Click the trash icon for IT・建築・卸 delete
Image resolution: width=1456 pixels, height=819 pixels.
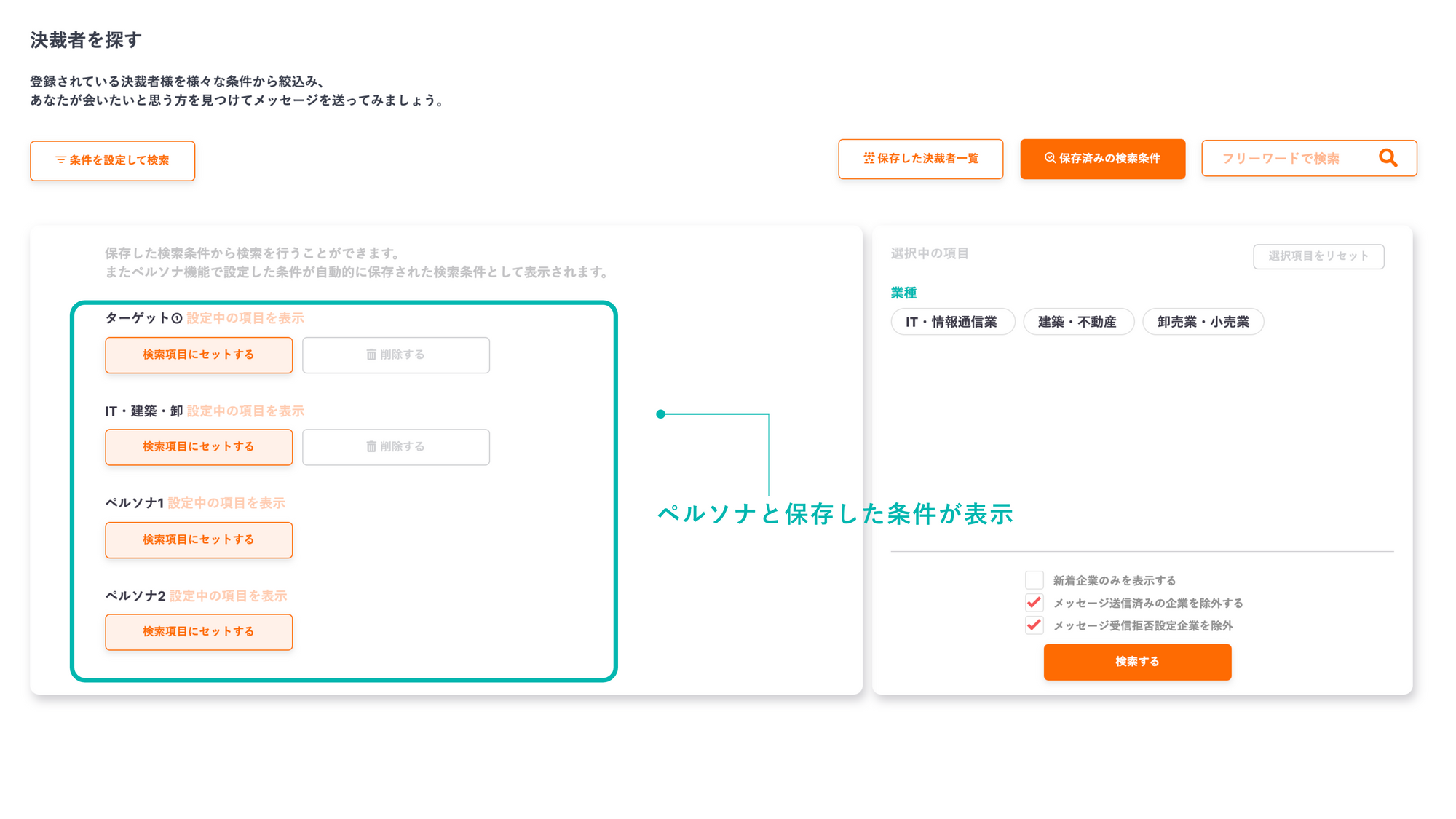(x=371, y=446)
